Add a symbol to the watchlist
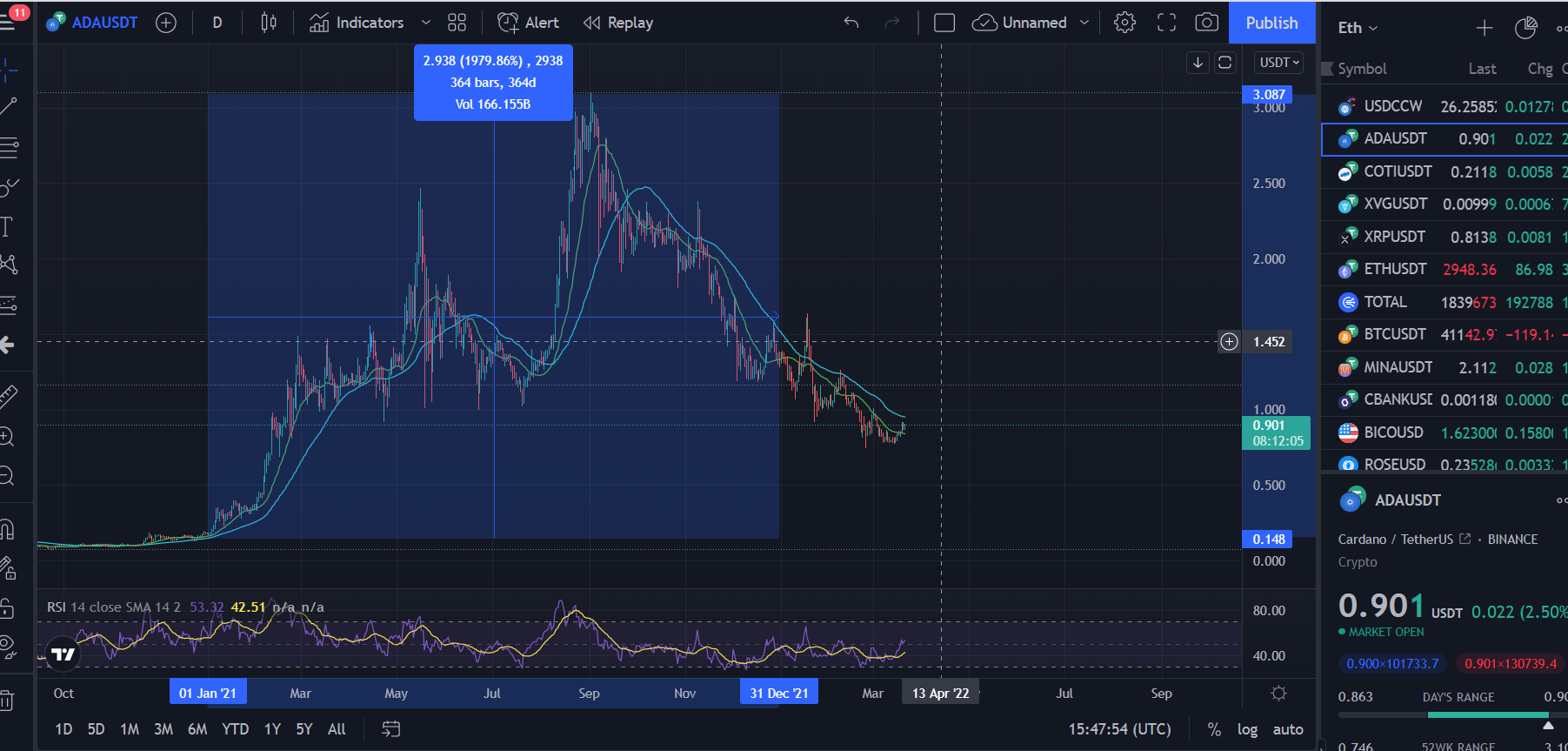Image resolution: width=1568 pixels, height=751 pixels. 1485,28
